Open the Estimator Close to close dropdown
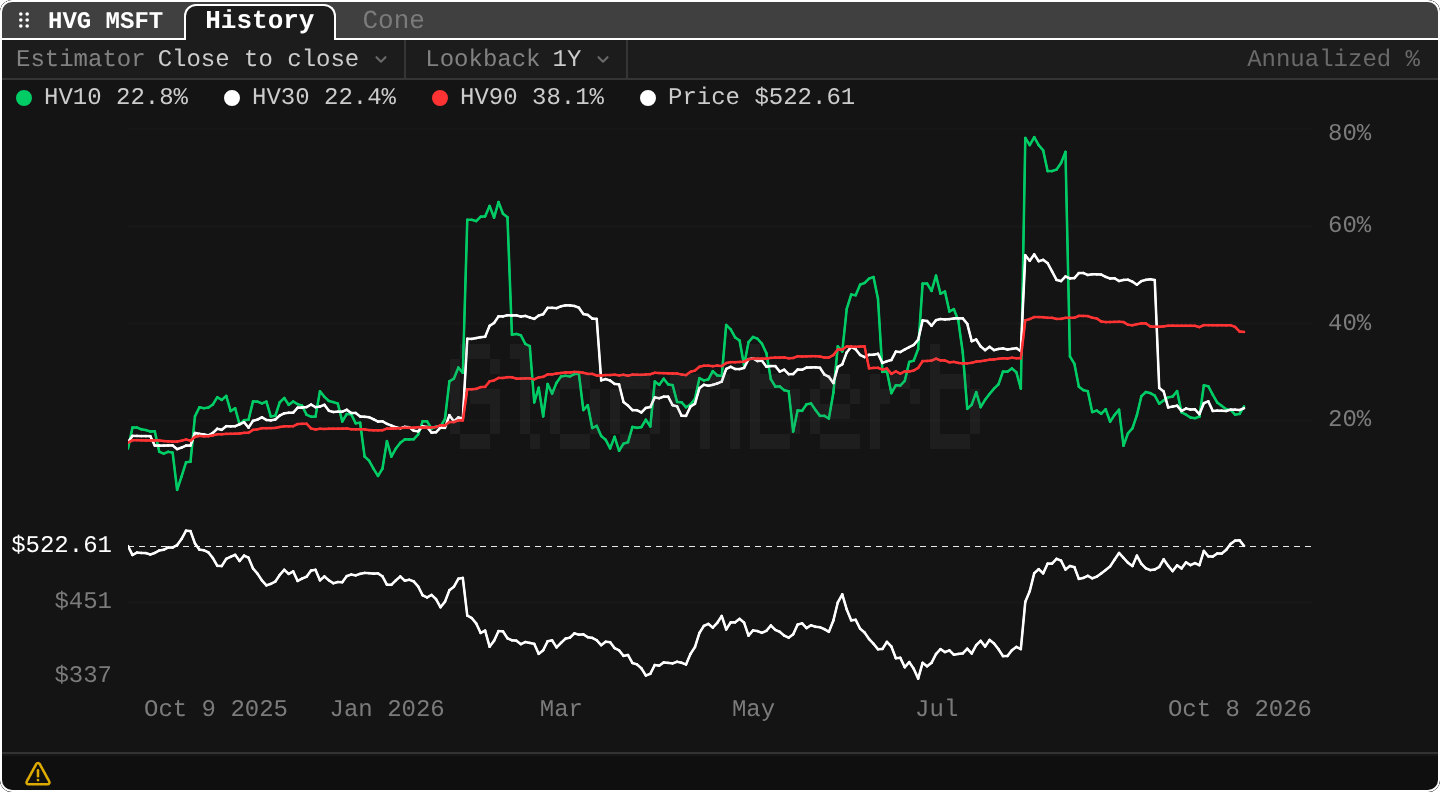Viewport: 1440px width, 792px height. (203, 59)
